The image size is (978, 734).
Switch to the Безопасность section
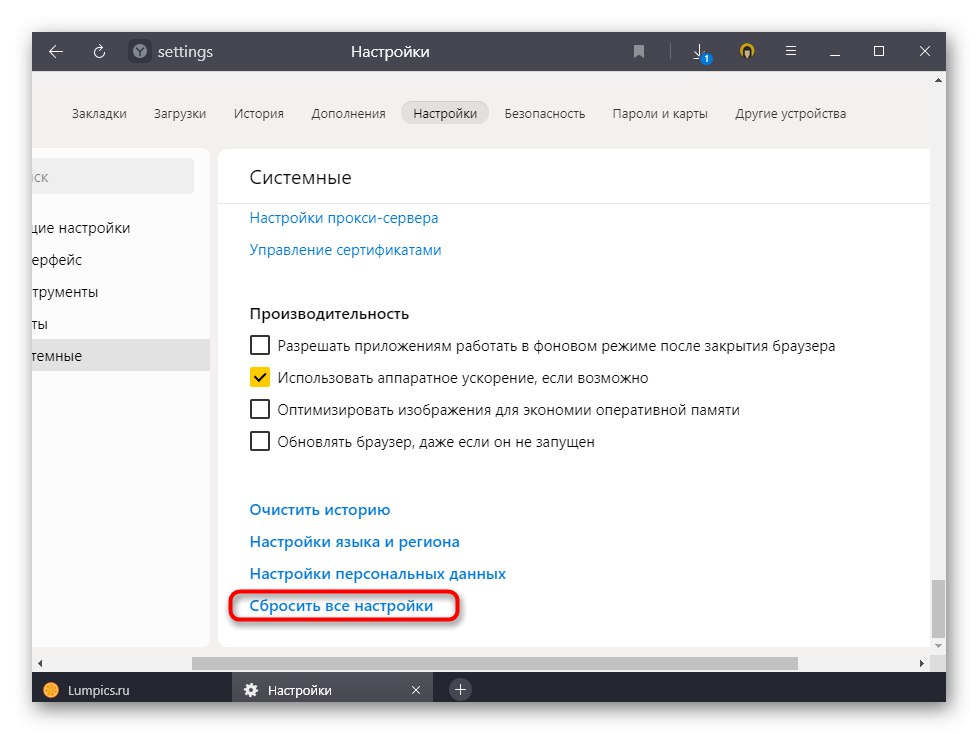(x=545, y=113)
